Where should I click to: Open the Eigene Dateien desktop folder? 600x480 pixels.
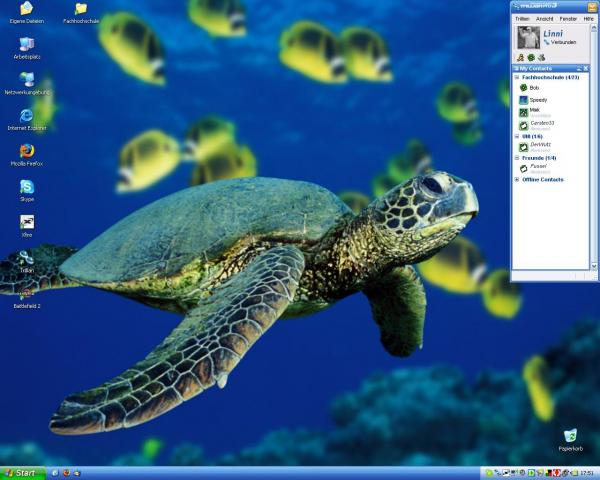pyautogui.click(x=26, y=12)
